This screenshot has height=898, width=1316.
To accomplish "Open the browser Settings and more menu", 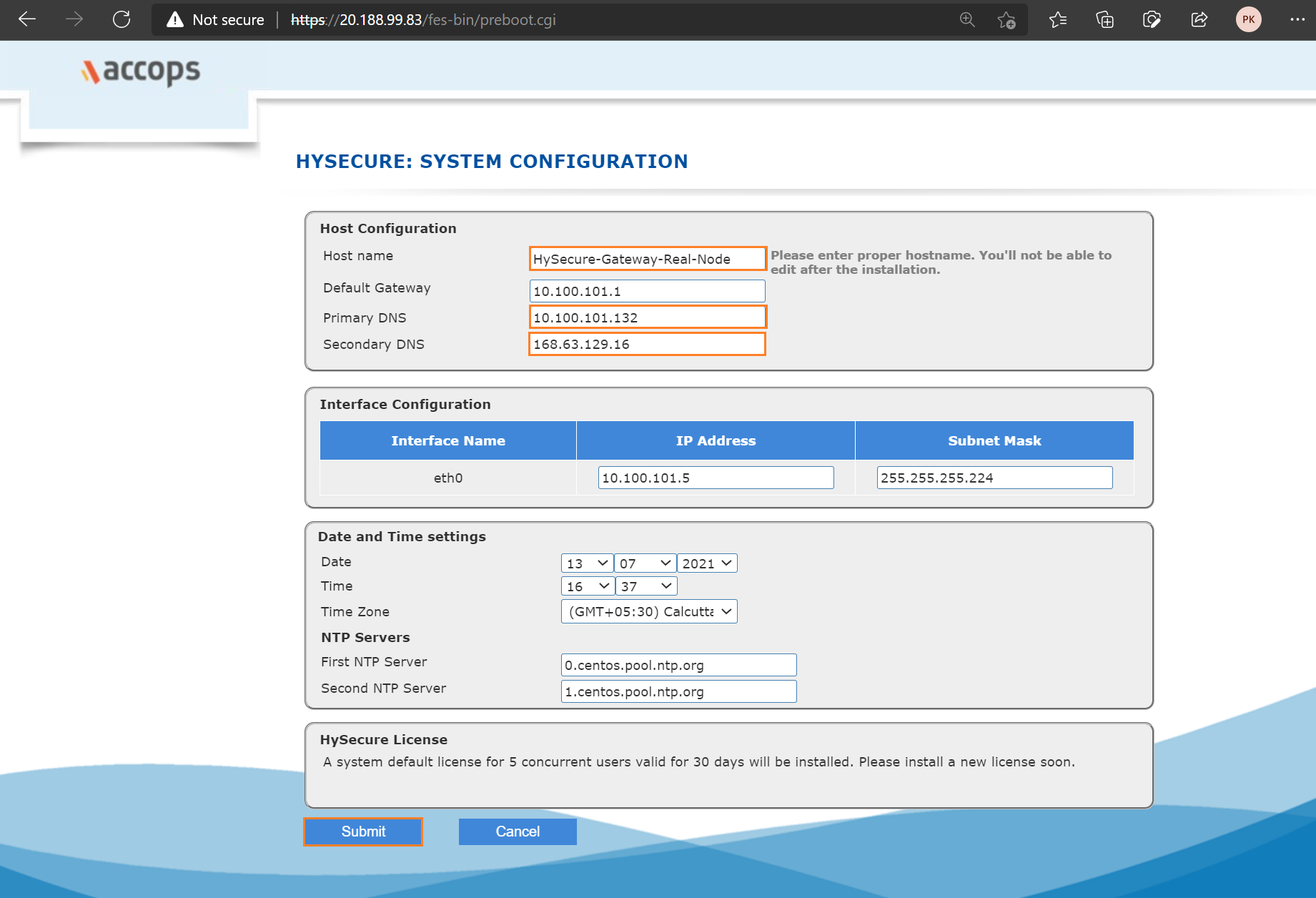I will pos(1297,19).
